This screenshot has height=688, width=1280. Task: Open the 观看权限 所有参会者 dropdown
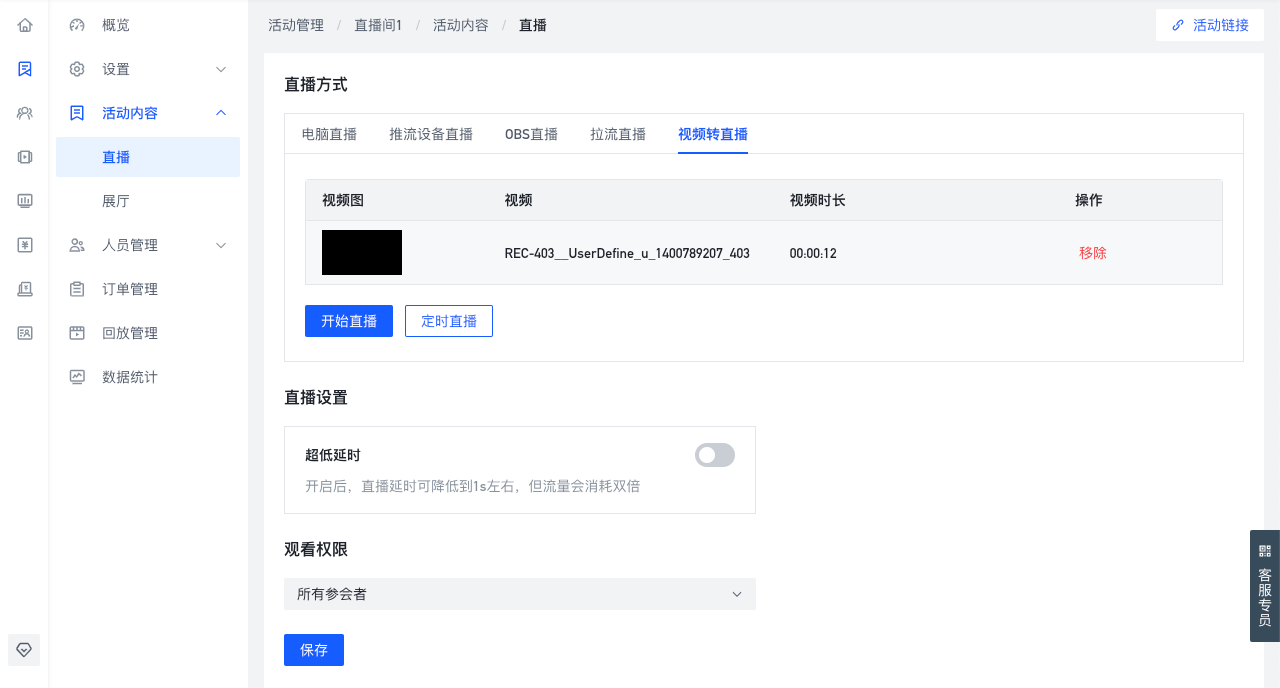pyautogui.click(x=520, y=594)
